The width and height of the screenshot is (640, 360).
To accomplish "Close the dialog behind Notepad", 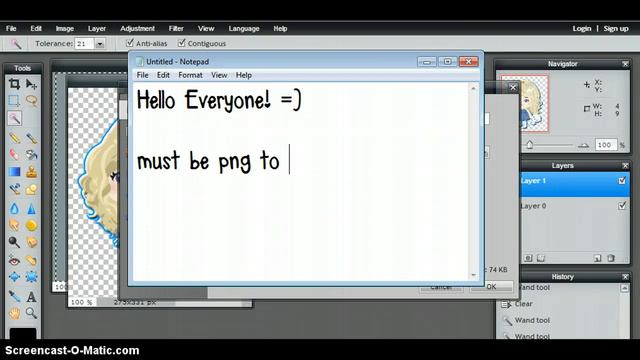I will [513, 87].
